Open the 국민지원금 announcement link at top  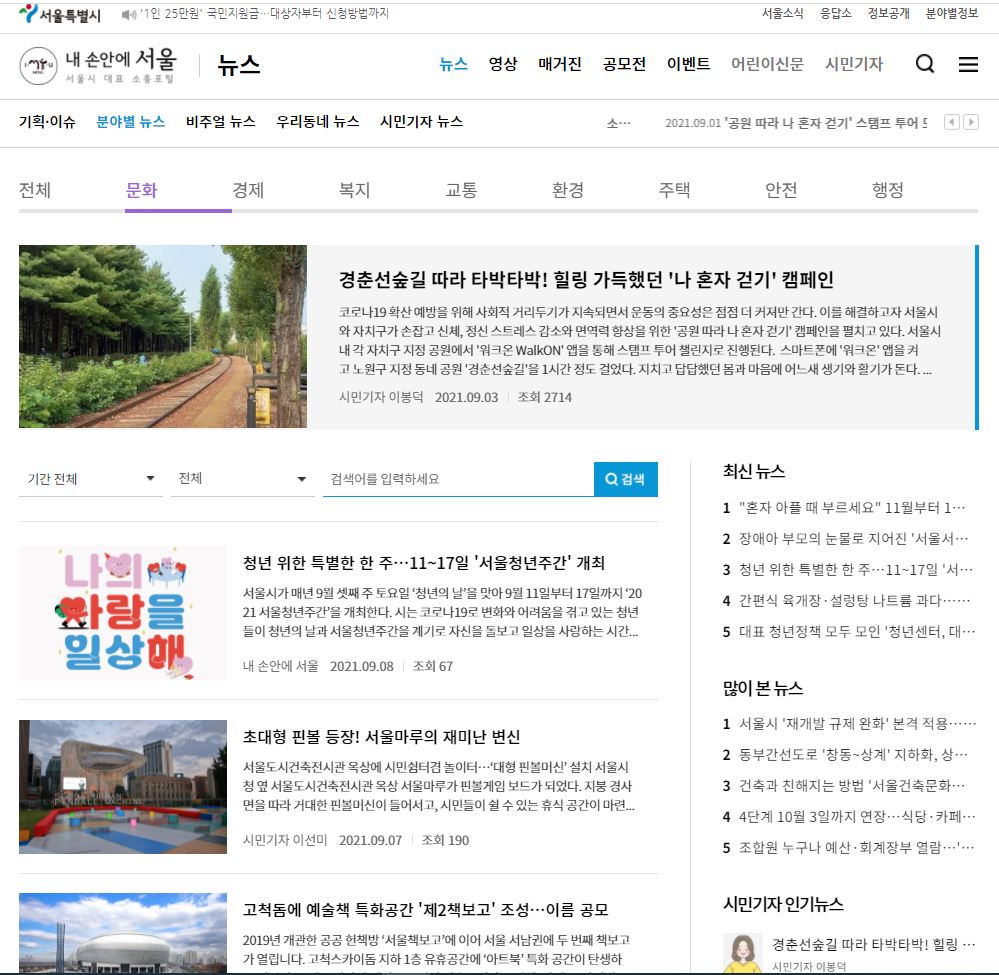(x=264, y=13)
